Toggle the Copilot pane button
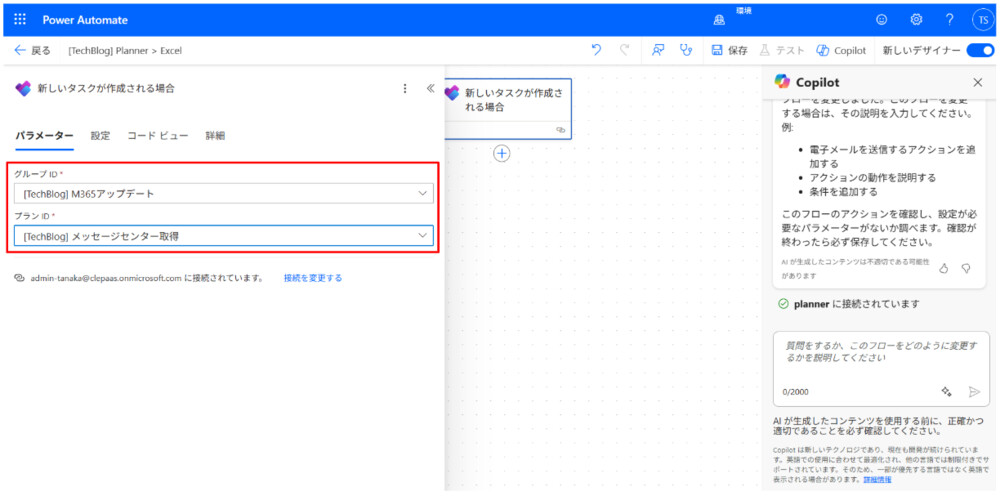1000x496 pixels. coord(841,50)
